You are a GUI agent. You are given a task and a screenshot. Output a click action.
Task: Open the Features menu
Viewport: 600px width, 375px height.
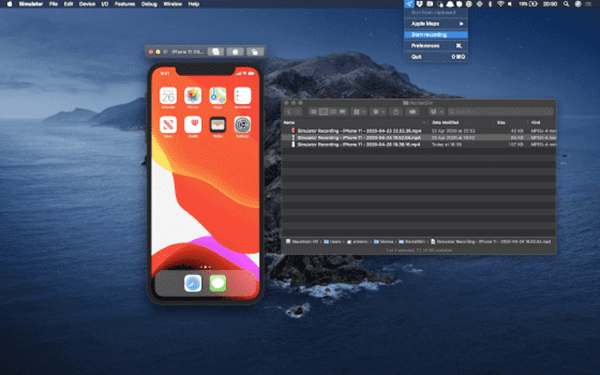[125, 4]
